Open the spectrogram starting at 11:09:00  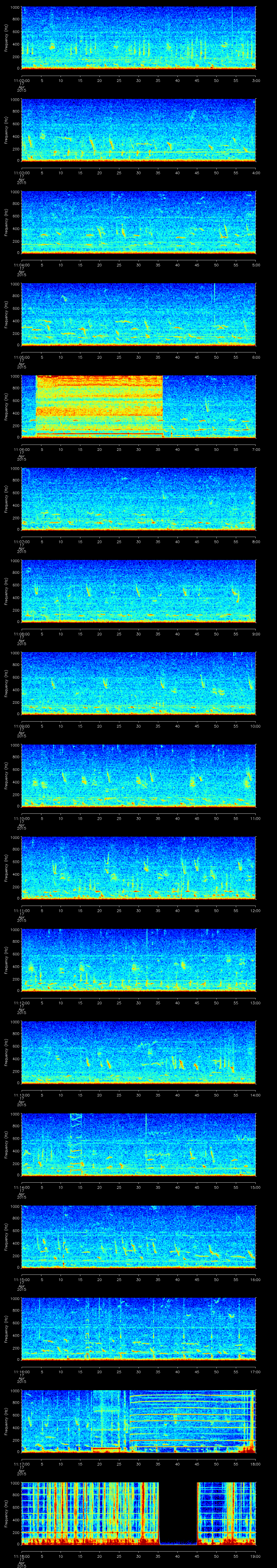coord(139,683)
